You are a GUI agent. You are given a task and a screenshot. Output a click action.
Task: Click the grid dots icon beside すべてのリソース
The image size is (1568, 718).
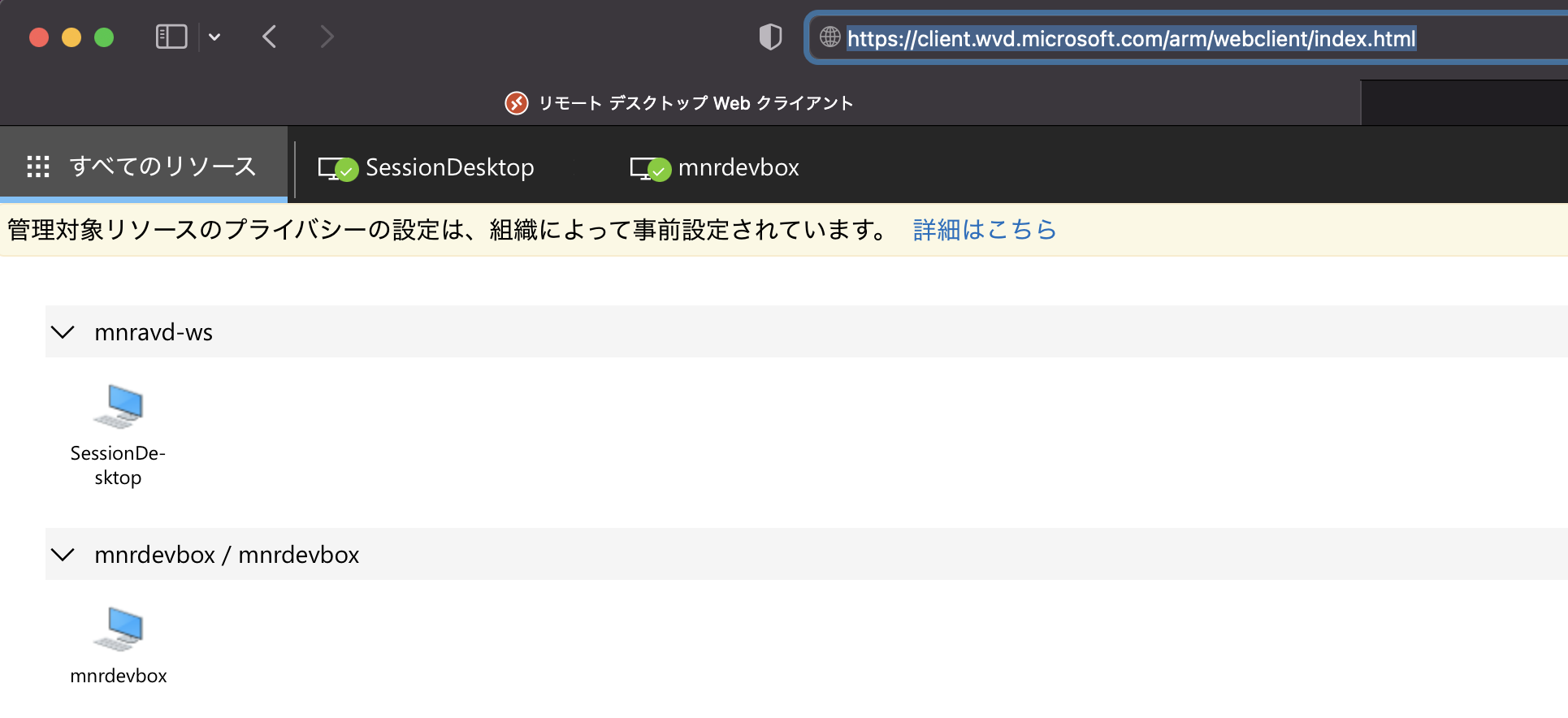pos(38,167)
